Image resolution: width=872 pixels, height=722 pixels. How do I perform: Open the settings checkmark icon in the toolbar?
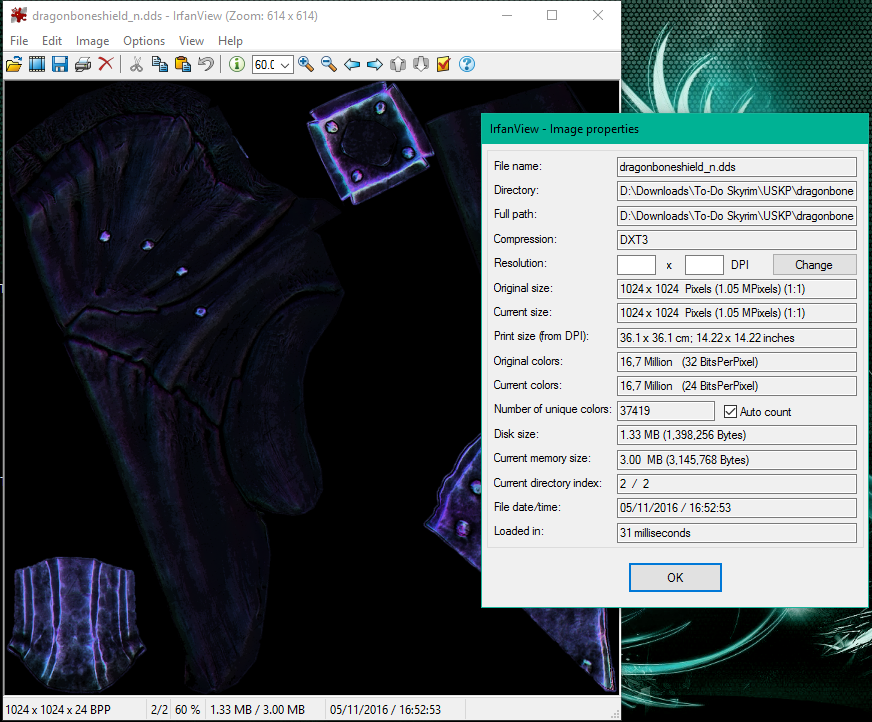(443, 65)
